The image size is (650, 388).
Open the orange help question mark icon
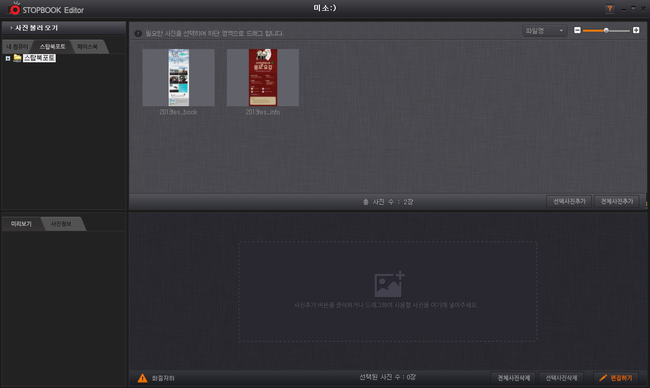pyautogui.click(x=609, y=9)
